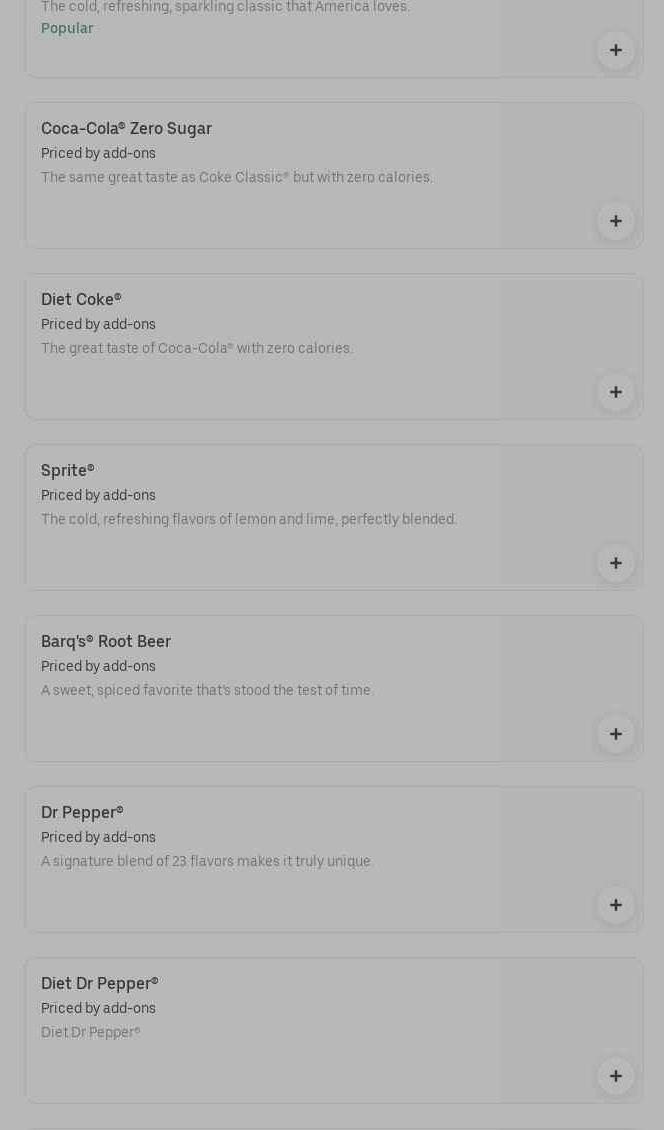Click "Priced by add-ons" under Diet Coke
Viewport: 664px width, 1130px height.
tap(98, 325)
